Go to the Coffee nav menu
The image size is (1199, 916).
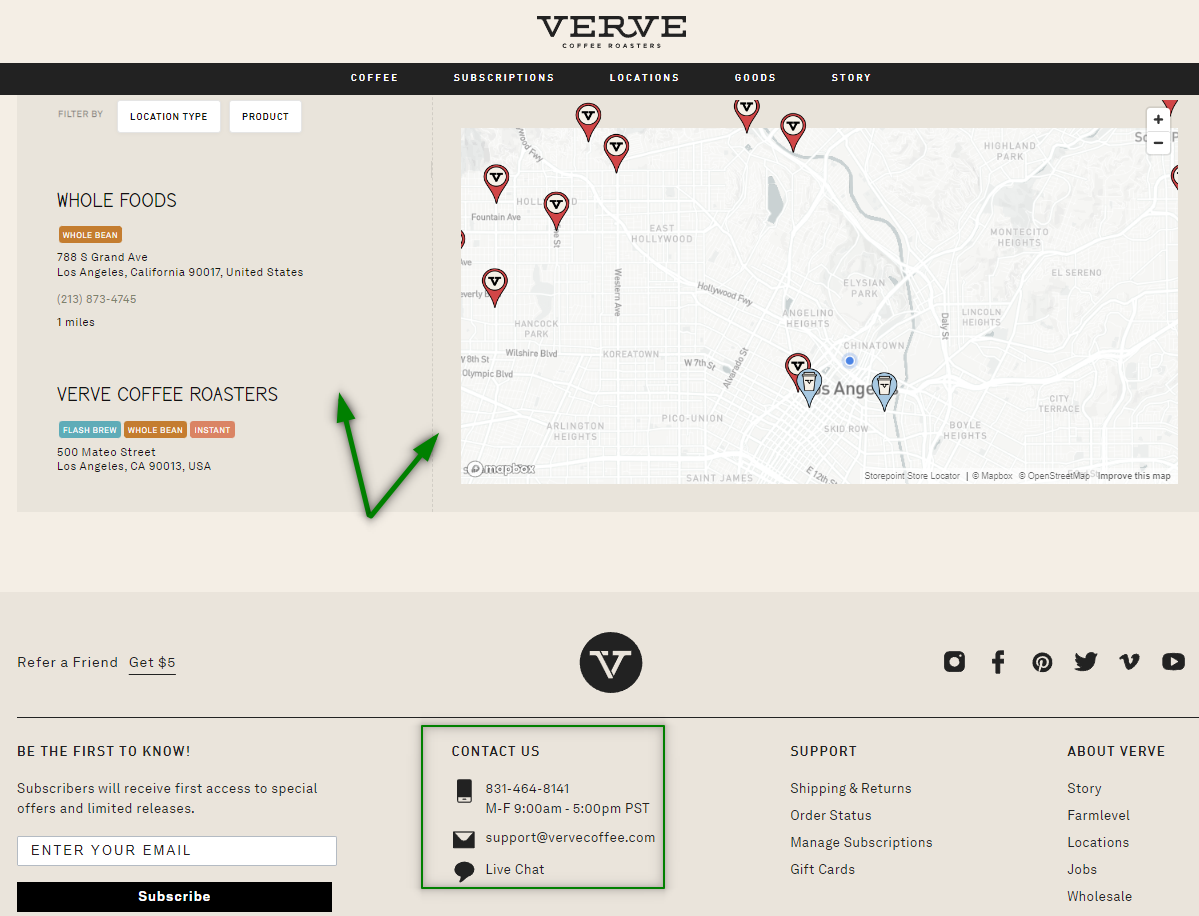pos(374,78)
